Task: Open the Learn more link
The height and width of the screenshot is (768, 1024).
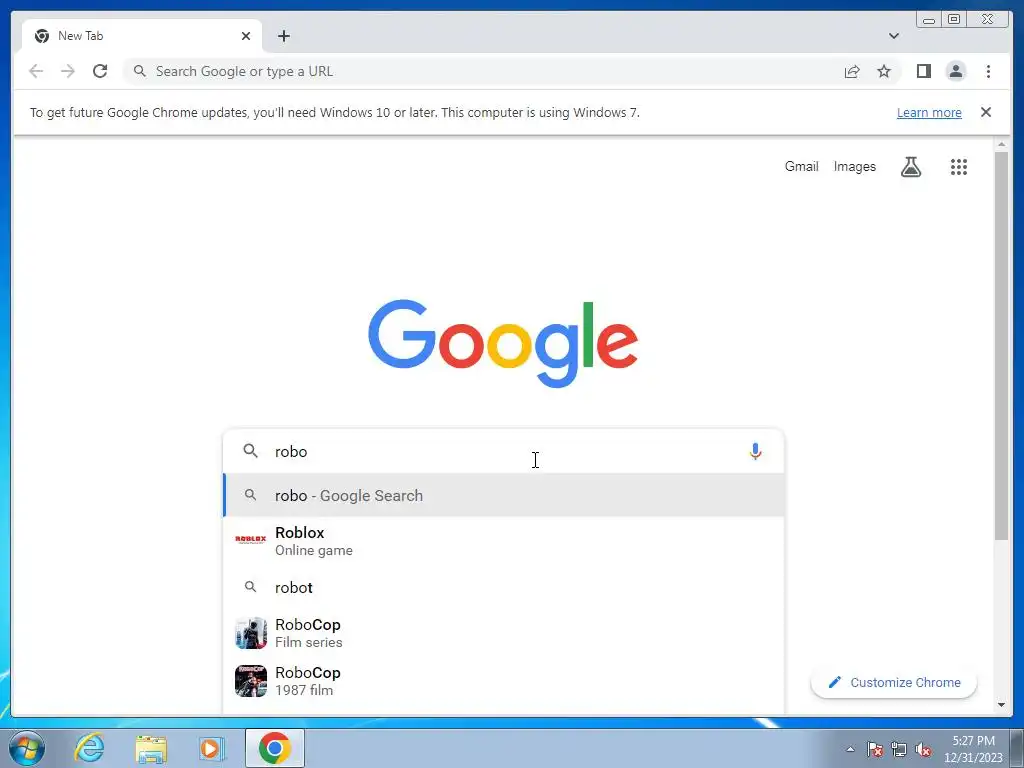Action: pyautogui.click(x=929, y=112)
